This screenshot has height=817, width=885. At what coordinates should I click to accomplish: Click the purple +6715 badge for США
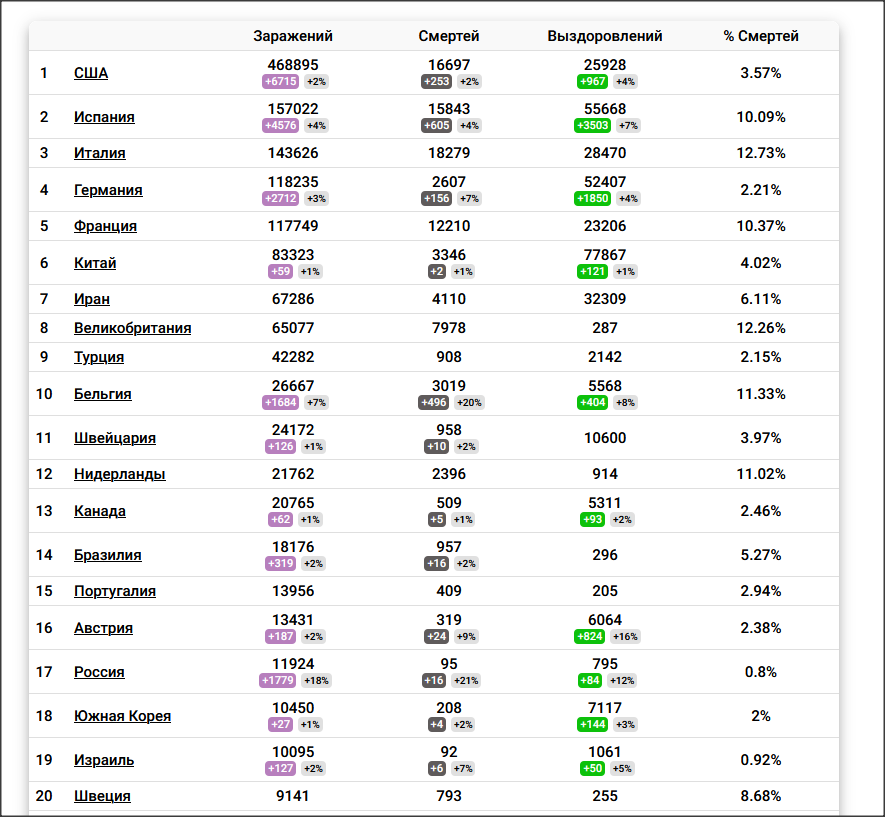(281, 81)
